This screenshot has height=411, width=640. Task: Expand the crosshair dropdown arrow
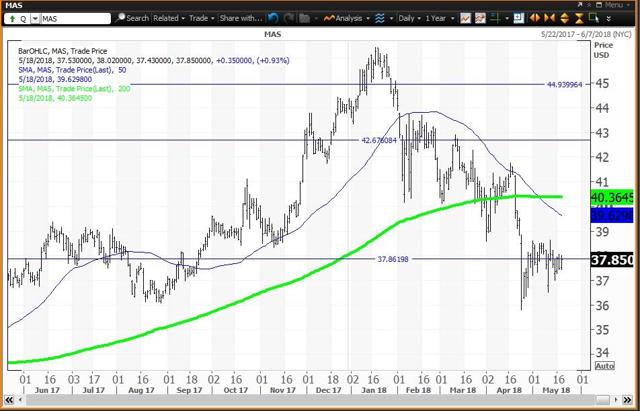(507, 19)
